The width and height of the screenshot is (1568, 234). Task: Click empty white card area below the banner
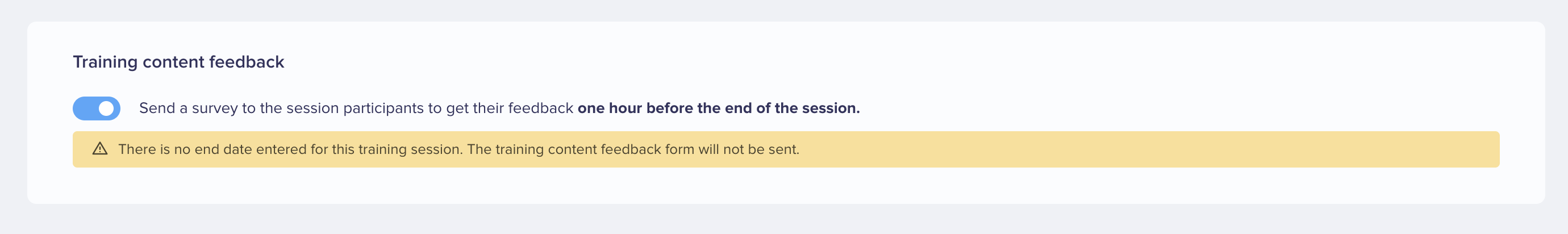point(785,185)
